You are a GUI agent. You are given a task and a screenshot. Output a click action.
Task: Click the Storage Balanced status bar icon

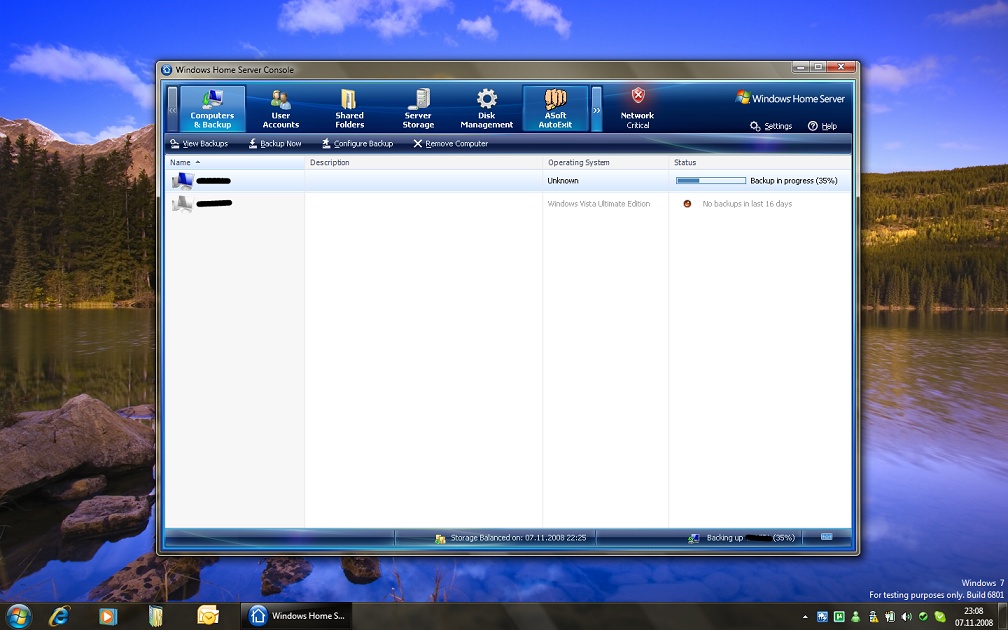coord(440,539)
